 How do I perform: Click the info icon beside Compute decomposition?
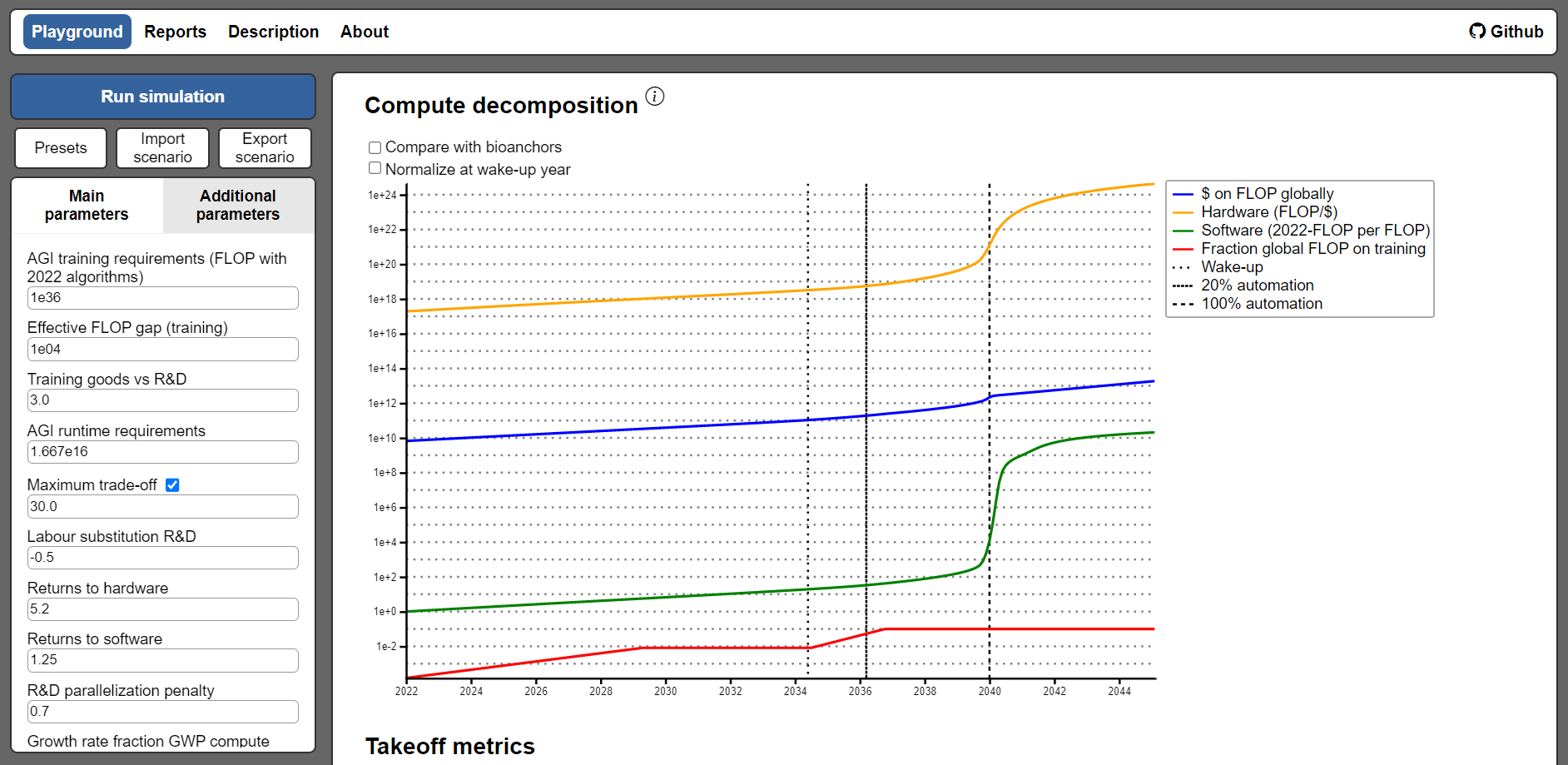[x=655, y=97]
